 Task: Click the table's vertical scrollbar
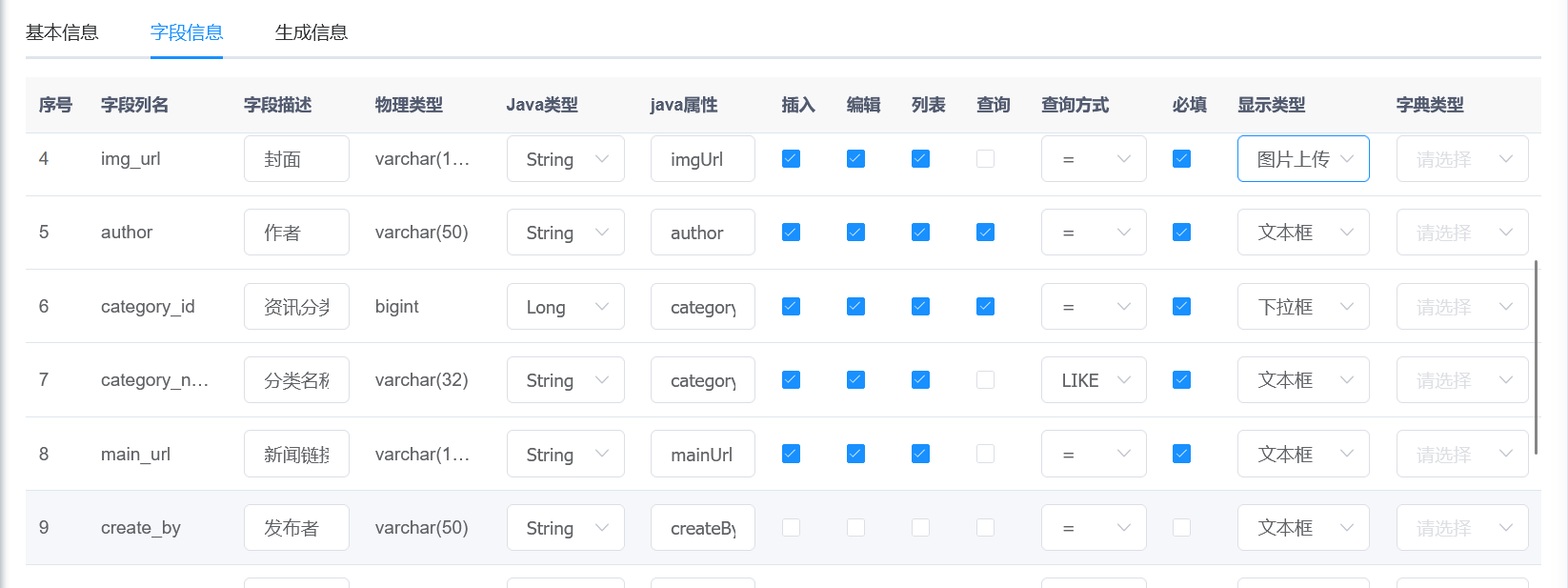point(1536,357)
